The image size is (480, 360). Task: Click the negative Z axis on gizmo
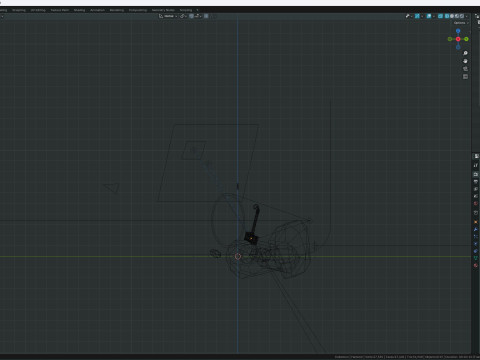(458, 47)
